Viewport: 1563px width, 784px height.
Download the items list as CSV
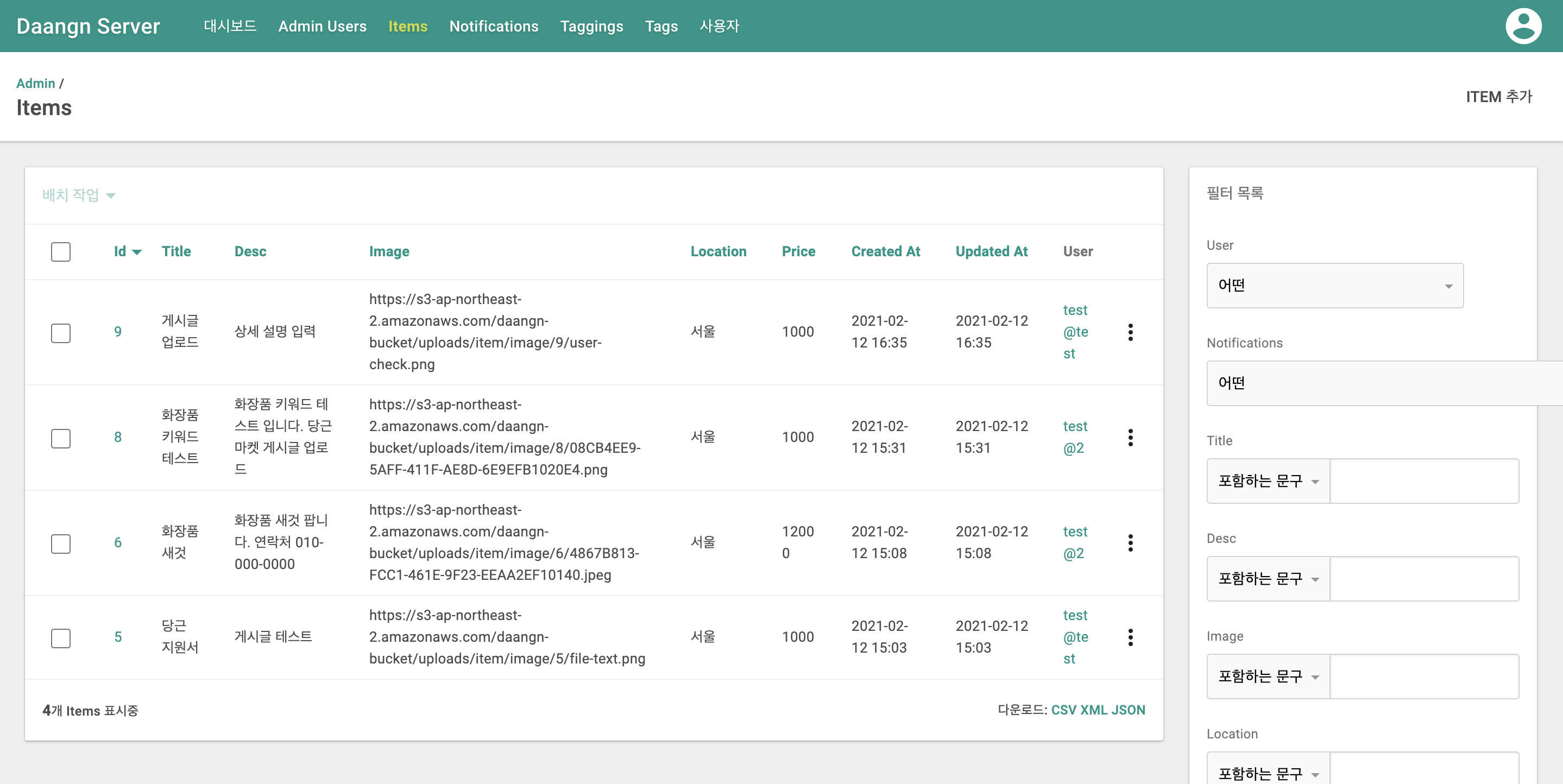coord(1064,710)
